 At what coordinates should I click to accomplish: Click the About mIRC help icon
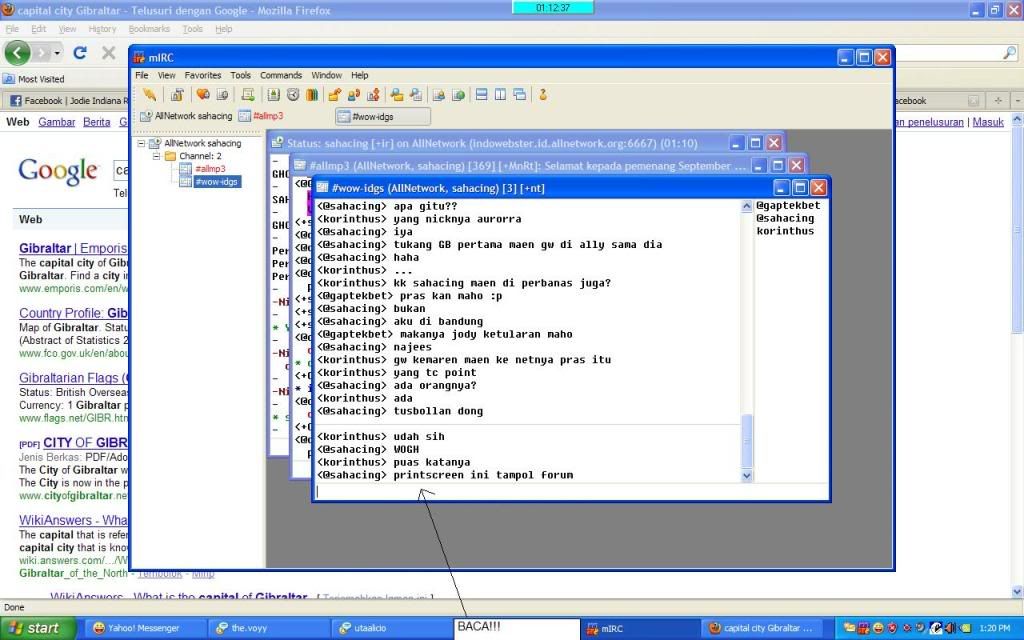[x=544, y=95]
